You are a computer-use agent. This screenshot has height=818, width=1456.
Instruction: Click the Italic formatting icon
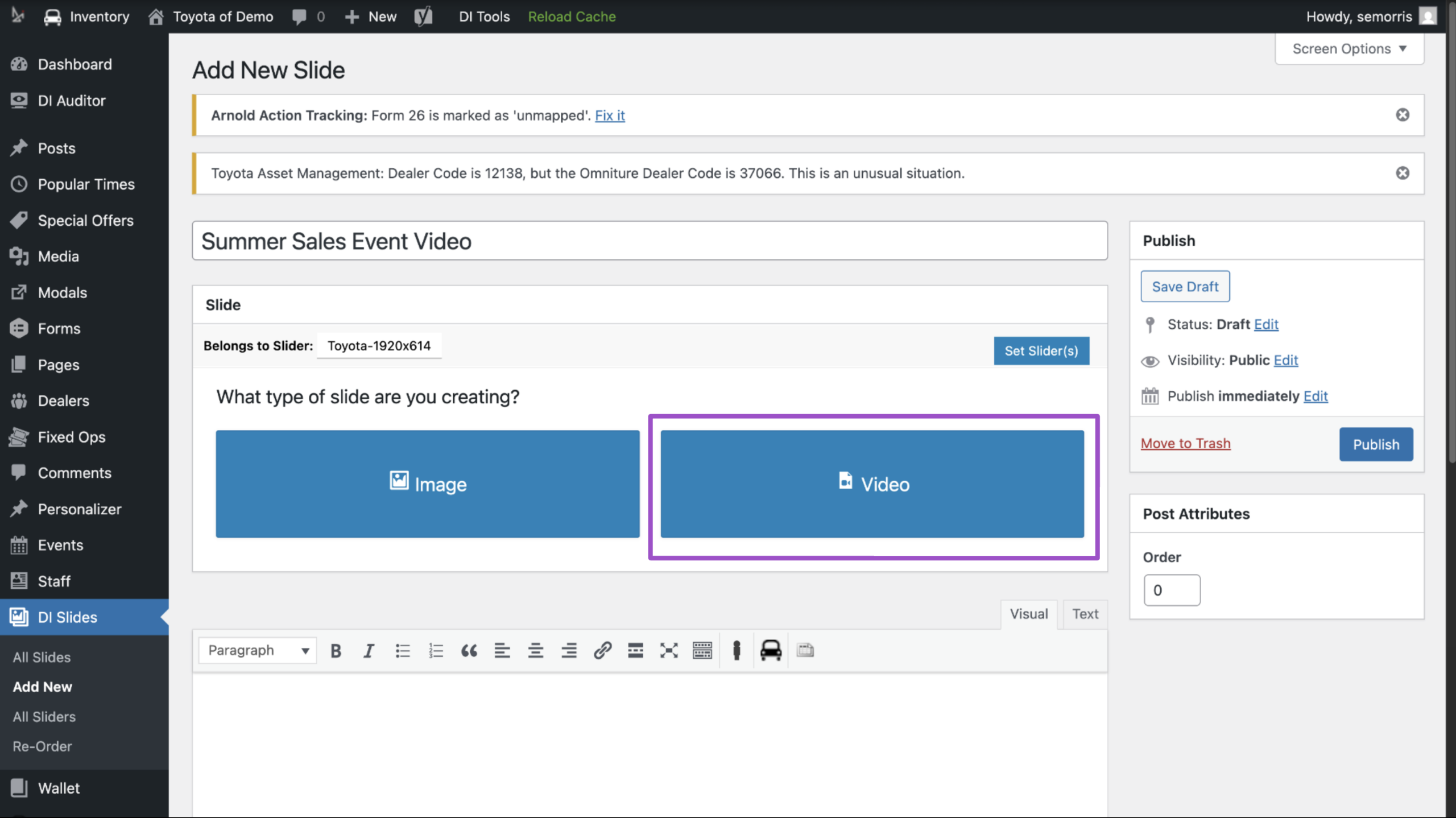click(369, 650)
